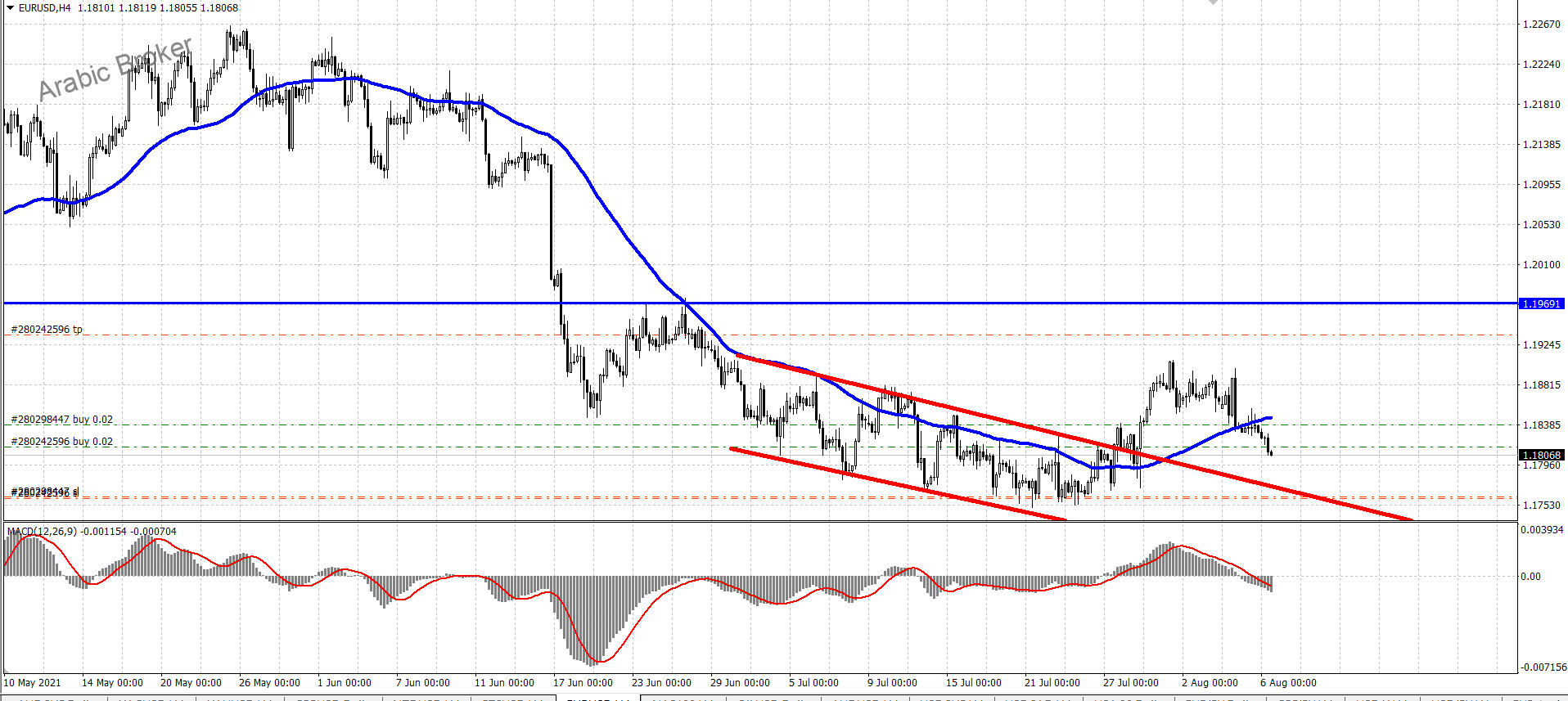Click the 1.21810 price axis label
The height and width of the screenshot is (701, 1568).
pos(1541,105)
